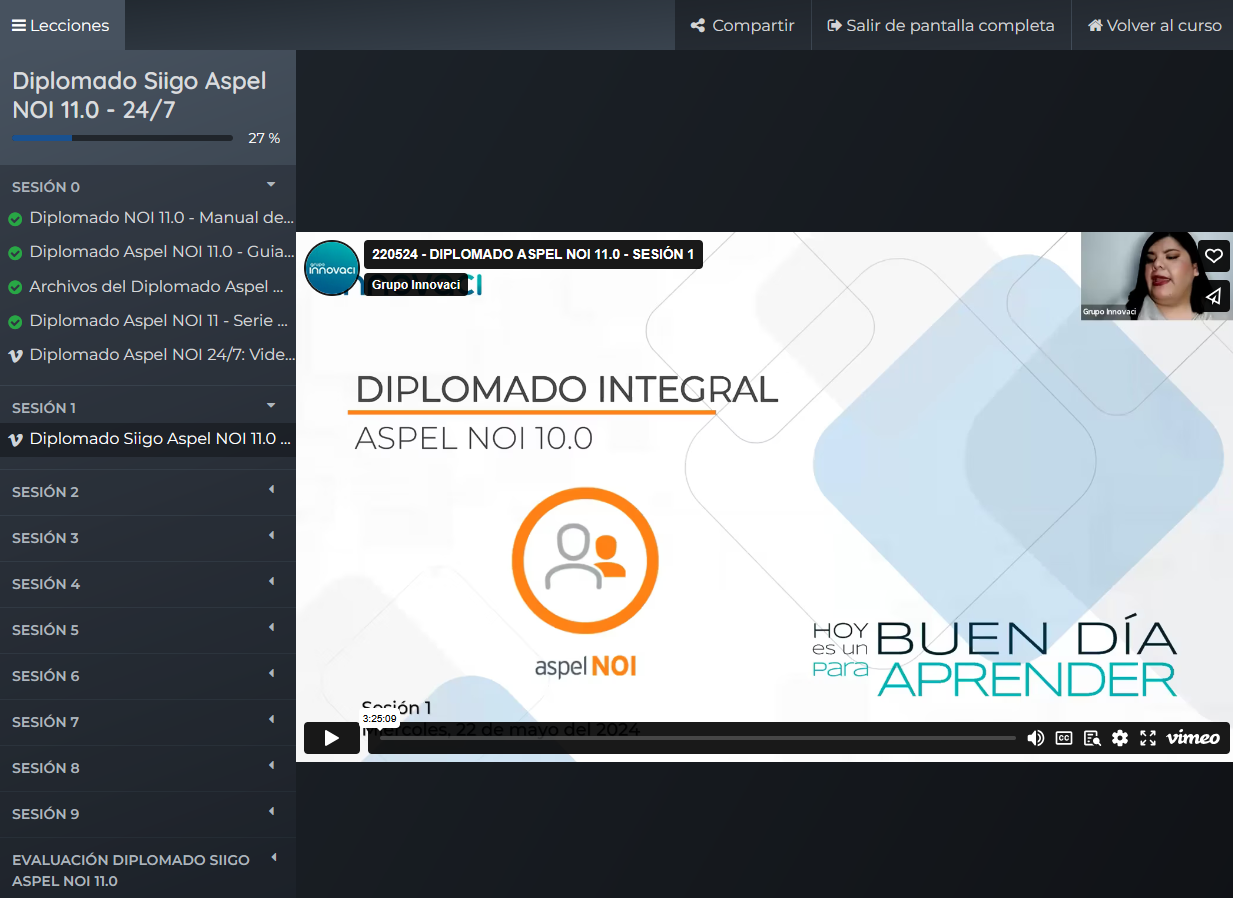Select active lesson Diplomado Siigo Aspel NOI 11.0
The height and width of the screenshot is (898, 1233).
point(148,439)
